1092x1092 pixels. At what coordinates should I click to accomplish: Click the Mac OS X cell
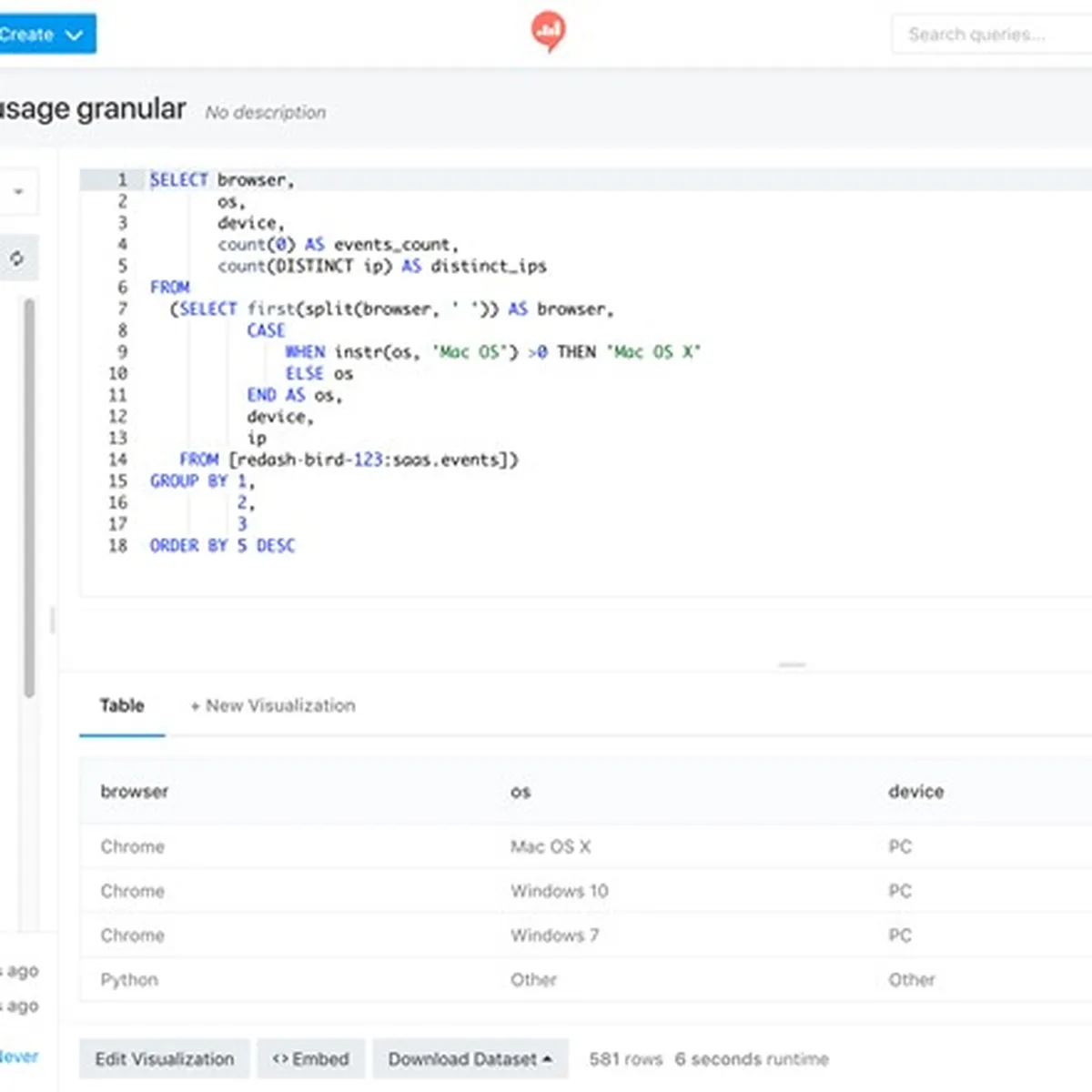(x=551, y=846)
